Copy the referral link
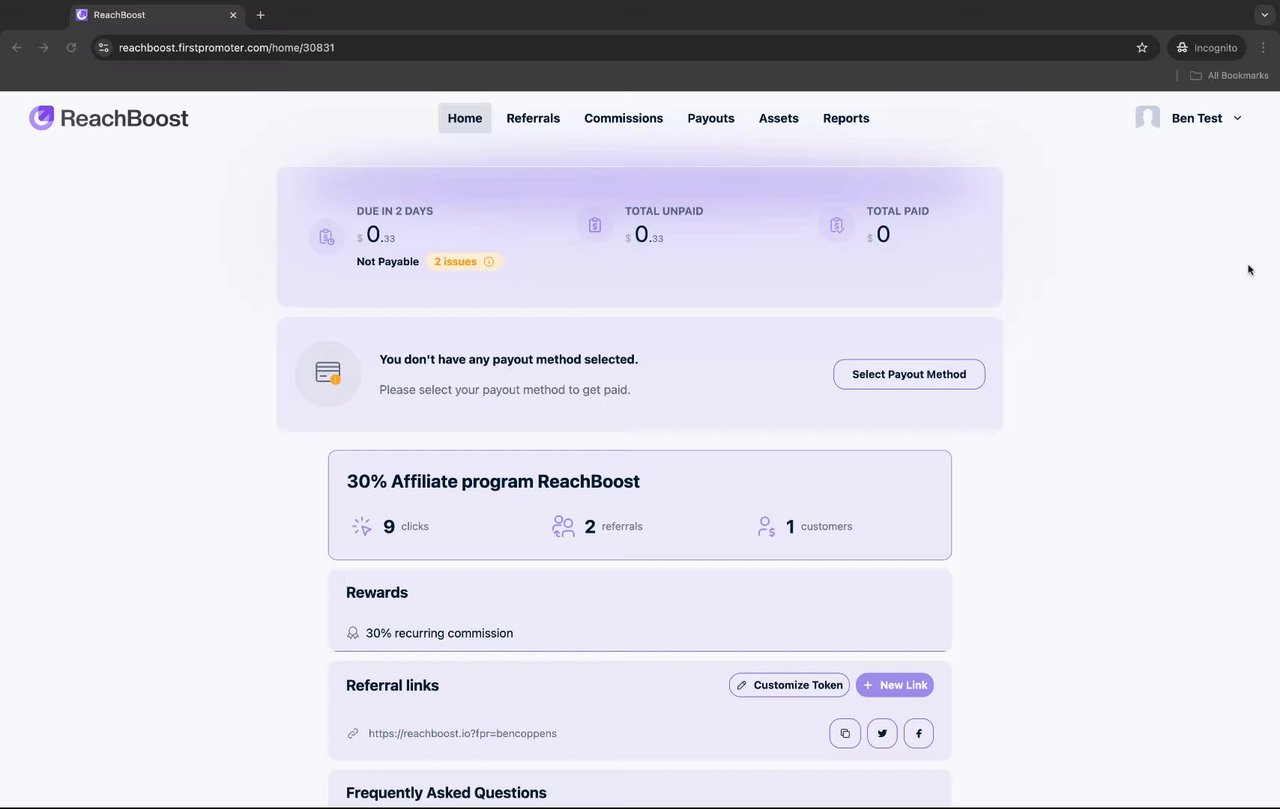 pyautogui.click(x=845, y=733)
